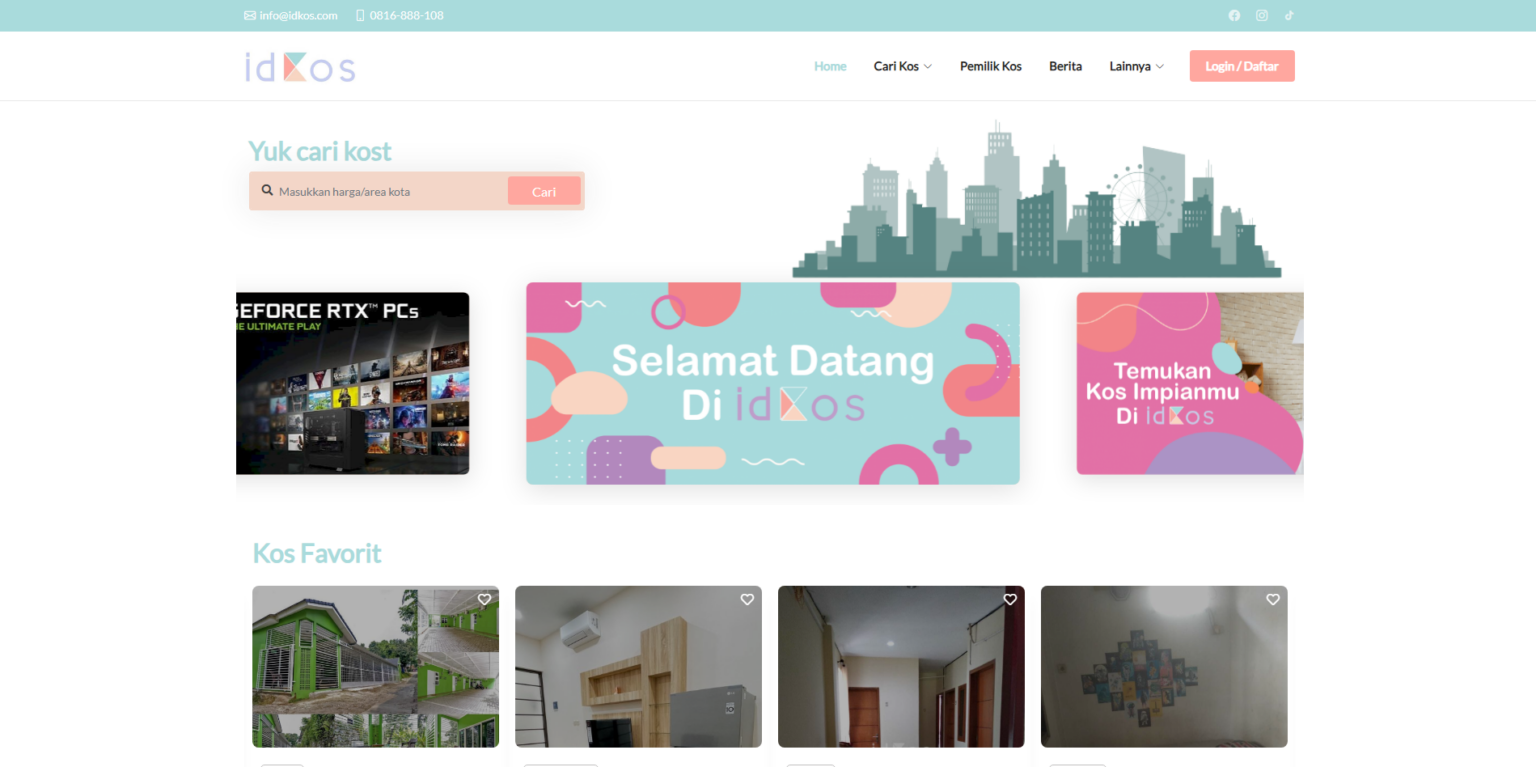Select Home in the navigation bar
1536x767 pixels.
(830, 66)
